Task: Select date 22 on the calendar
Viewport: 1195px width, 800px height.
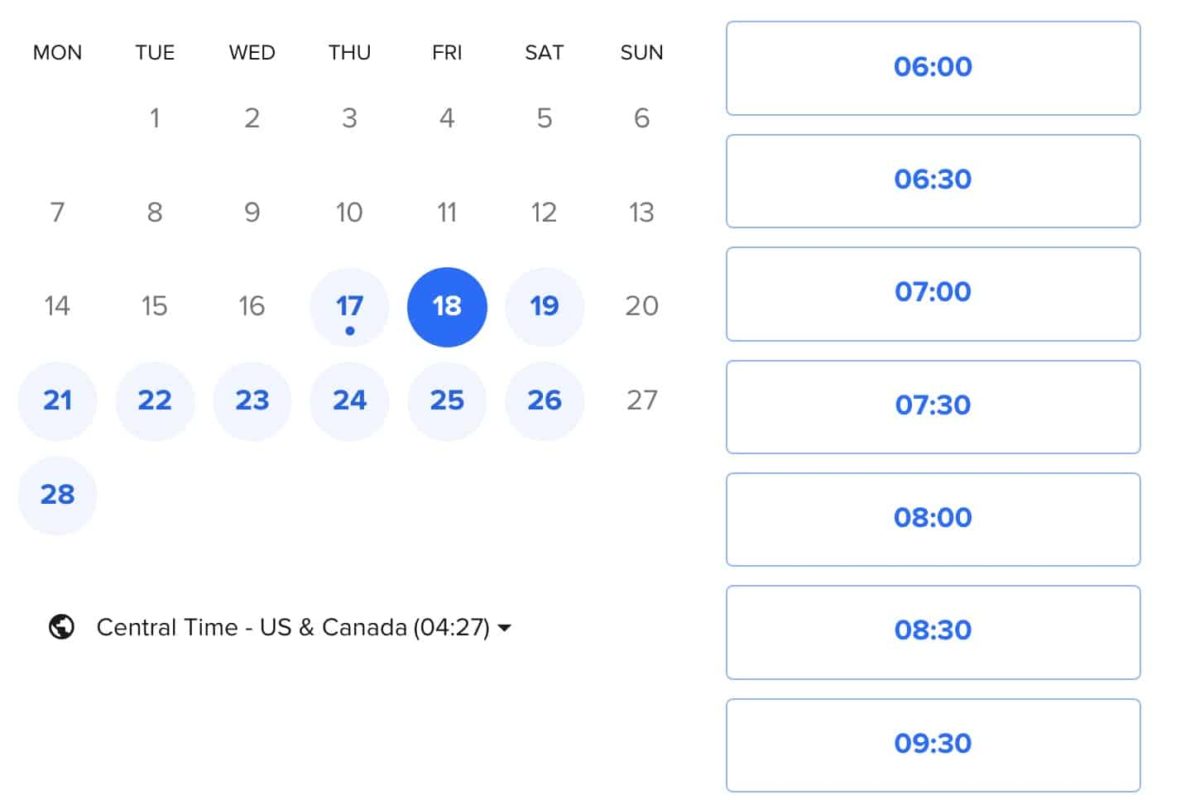Action: click(155, 401)
